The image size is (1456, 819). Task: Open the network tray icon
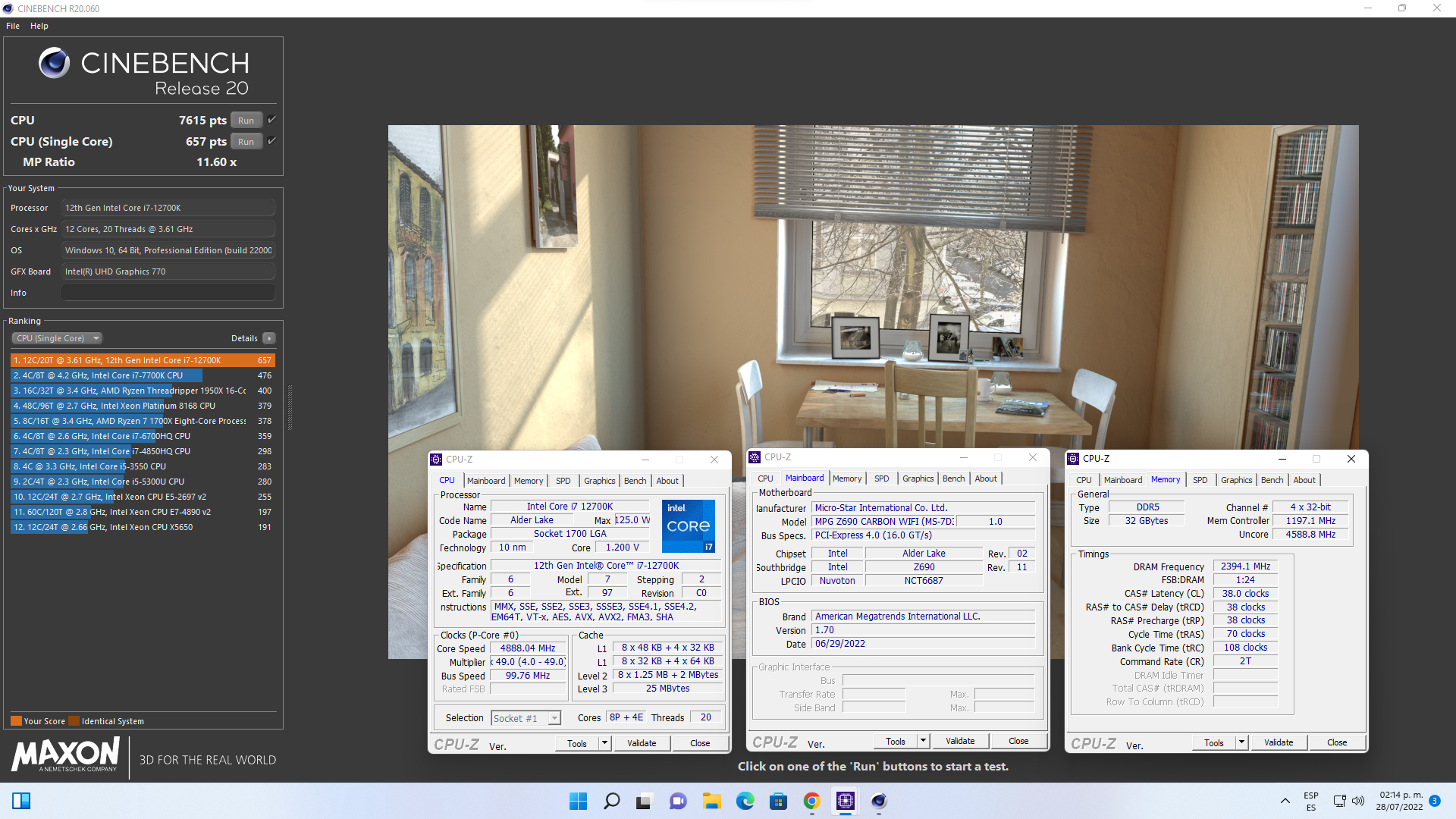(1339, 801)
